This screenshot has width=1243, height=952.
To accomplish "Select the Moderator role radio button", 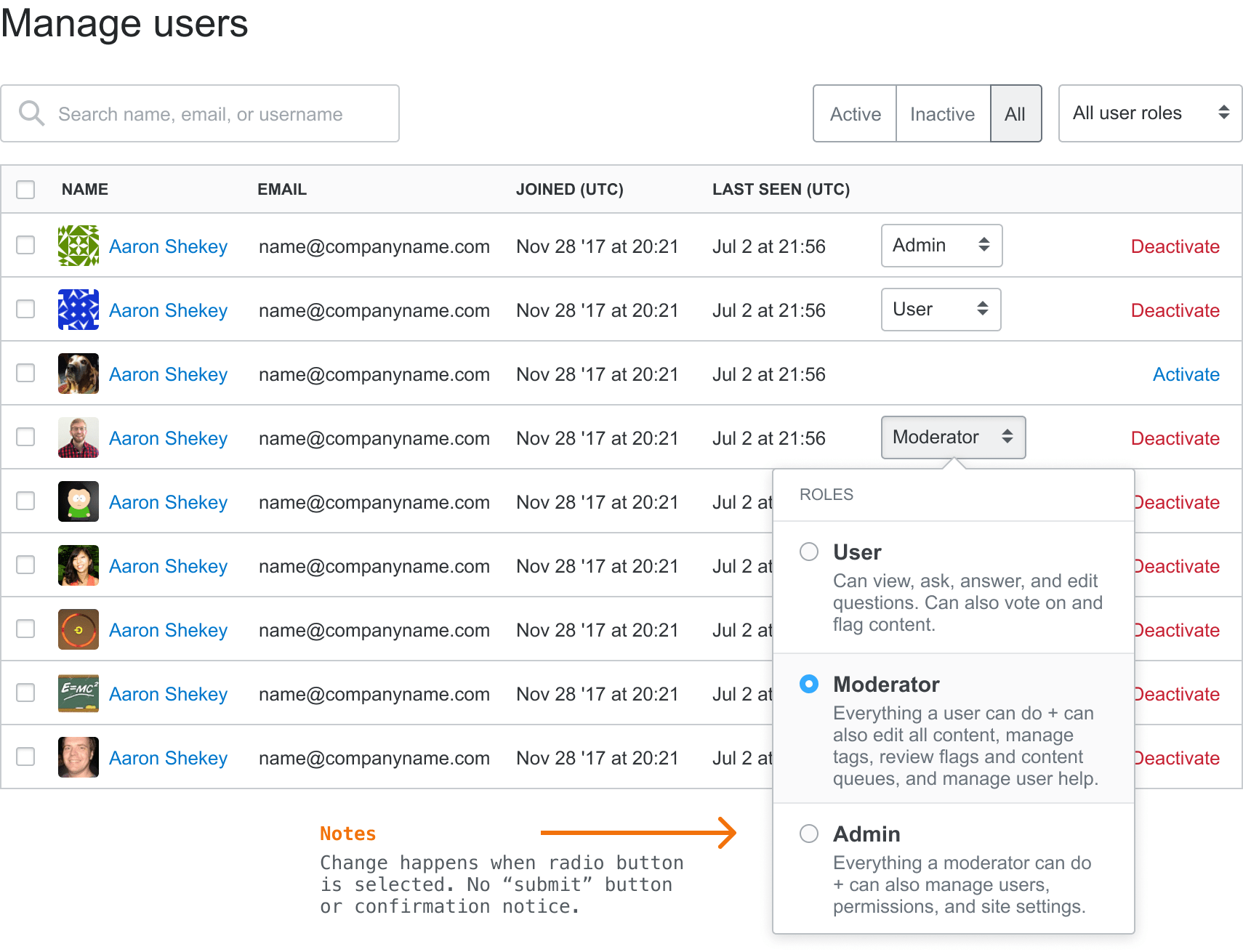I will point(809,684).
